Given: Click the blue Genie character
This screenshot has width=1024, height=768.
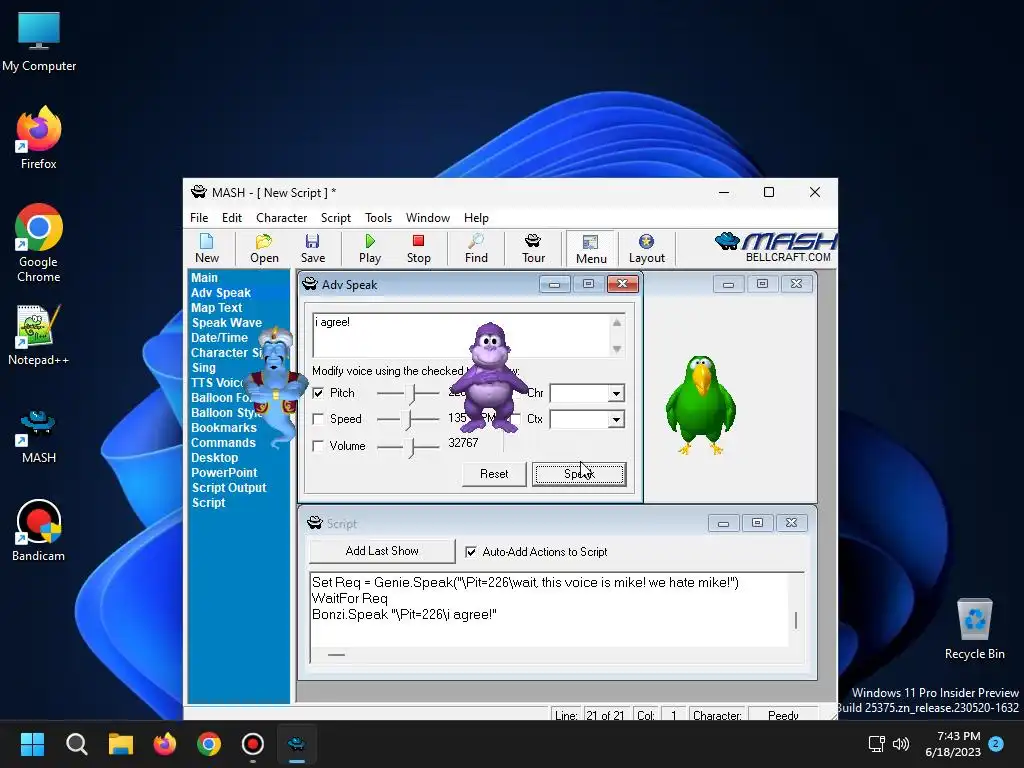Looking at the screenshot, I should pos(278,388).
